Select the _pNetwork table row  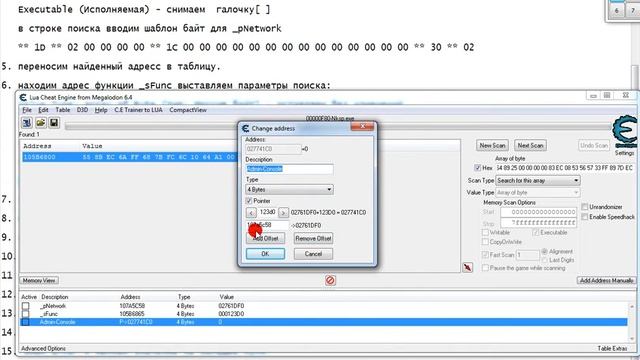pos(324,306)
